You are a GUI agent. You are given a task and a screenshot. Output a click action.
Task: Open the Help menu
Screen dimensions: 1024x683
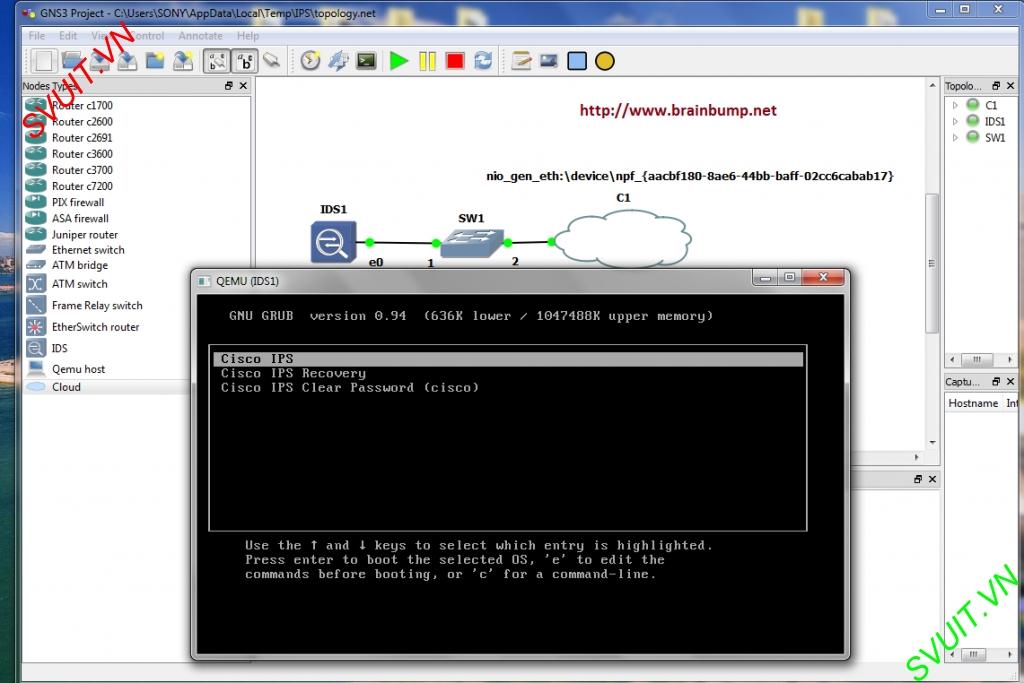(x=248, y=35)
